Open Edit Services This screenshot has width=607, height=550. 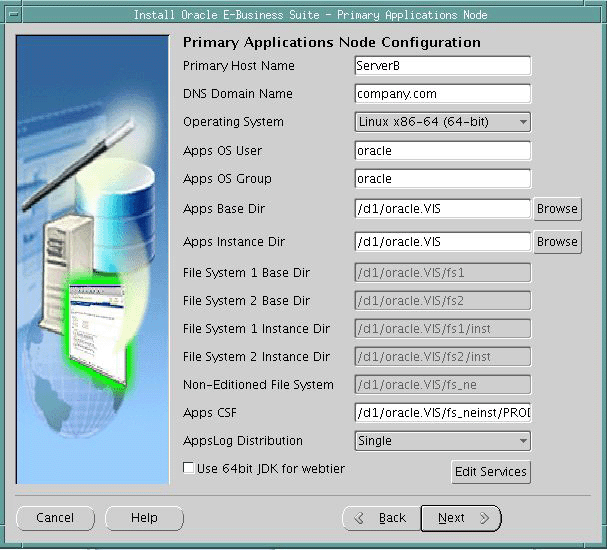491,472
